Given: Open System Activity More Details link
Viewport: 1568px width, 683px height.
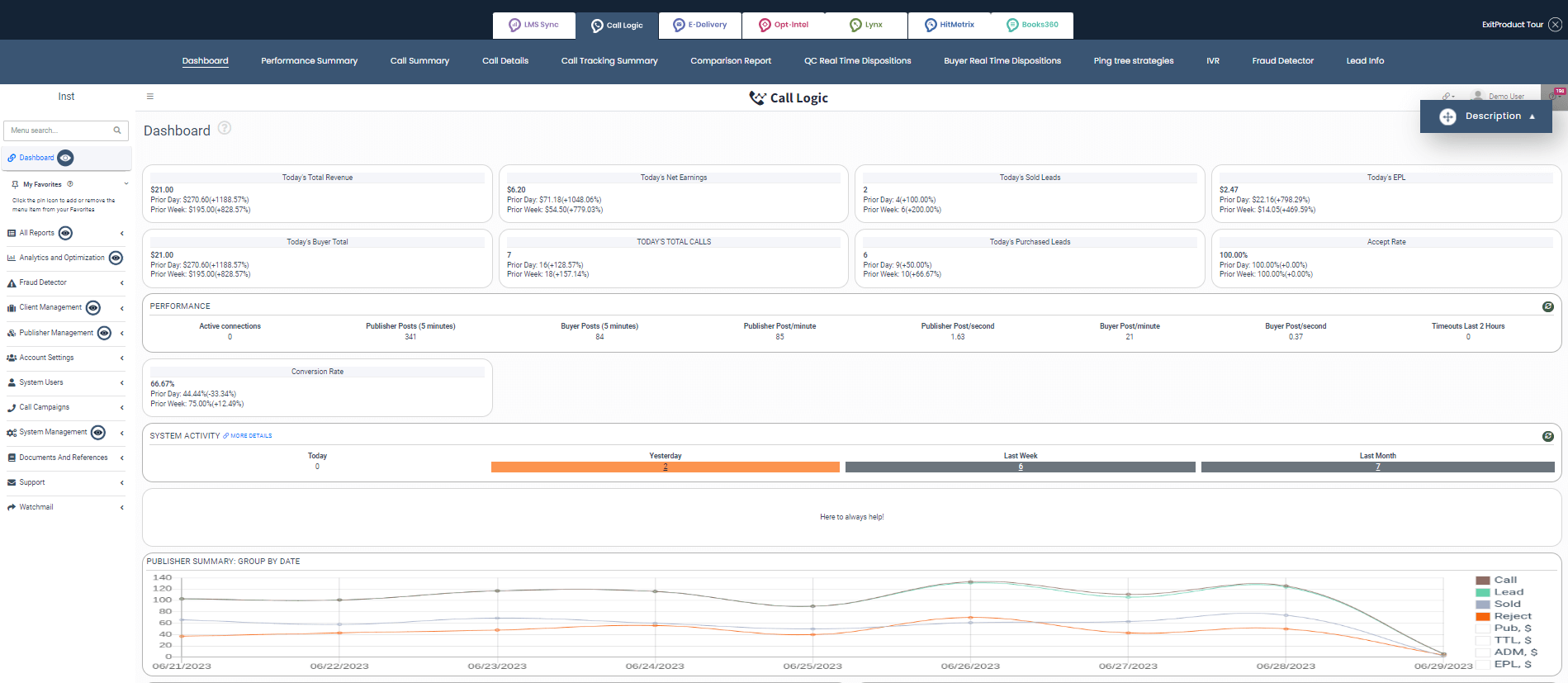Looking at the screenshot, I should (248, 436).
